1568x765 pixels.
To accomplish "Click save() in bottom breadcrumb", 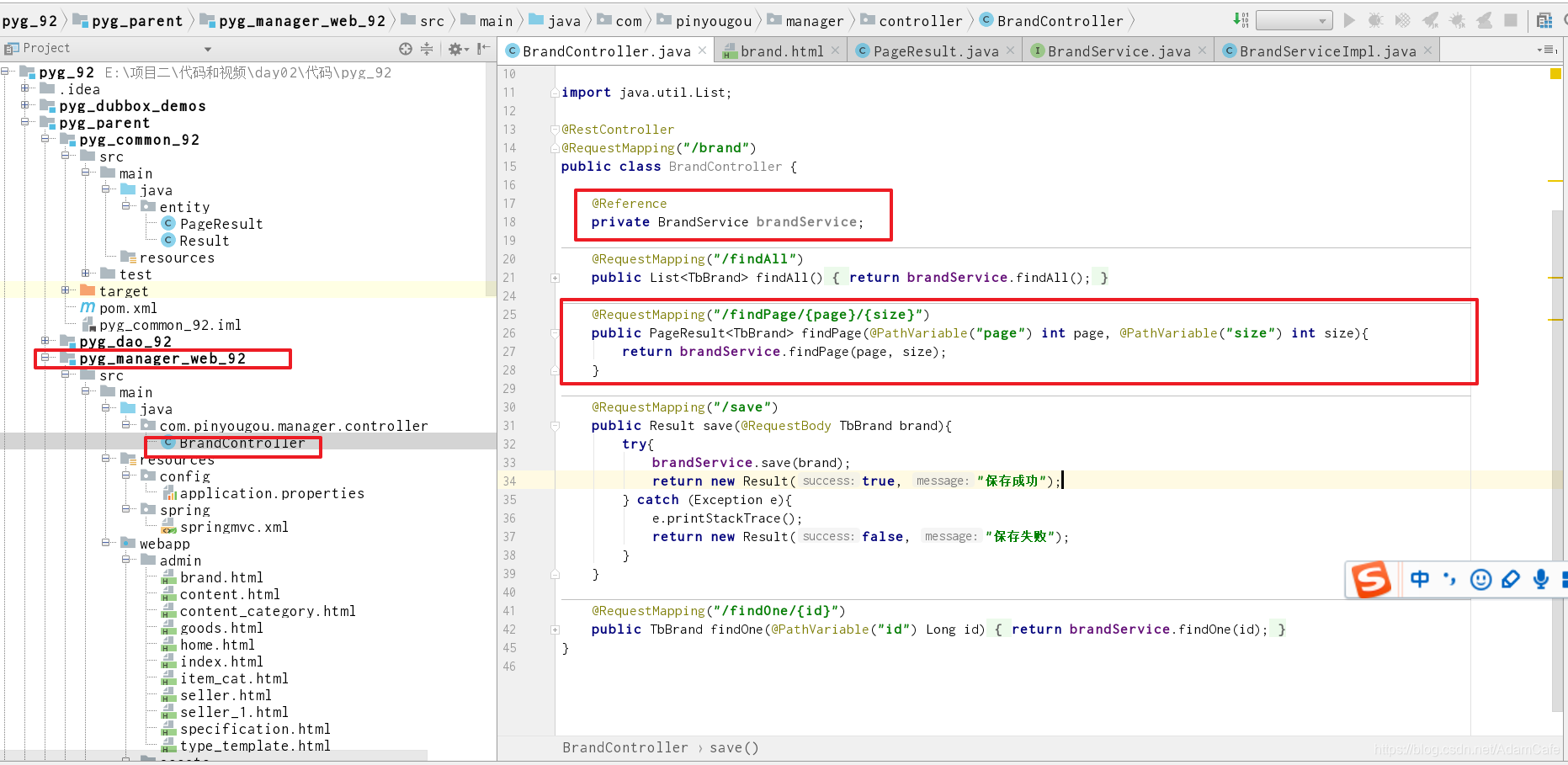I will pyautogui.click(x=734, y=747).
